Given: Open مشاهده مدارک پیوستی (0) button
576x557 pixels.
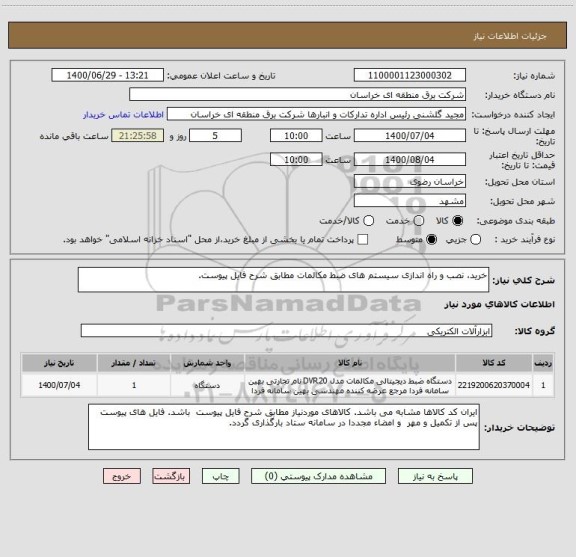Looking at the screenshot, I should pos(318,476).
